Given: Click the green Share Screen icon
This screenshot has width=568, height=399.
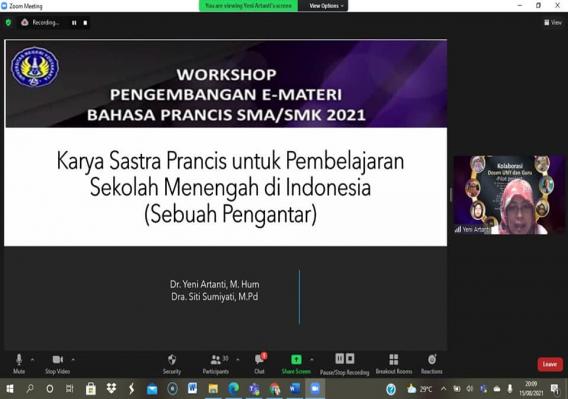Looking at the screenshot, I should tap(296, 359).
